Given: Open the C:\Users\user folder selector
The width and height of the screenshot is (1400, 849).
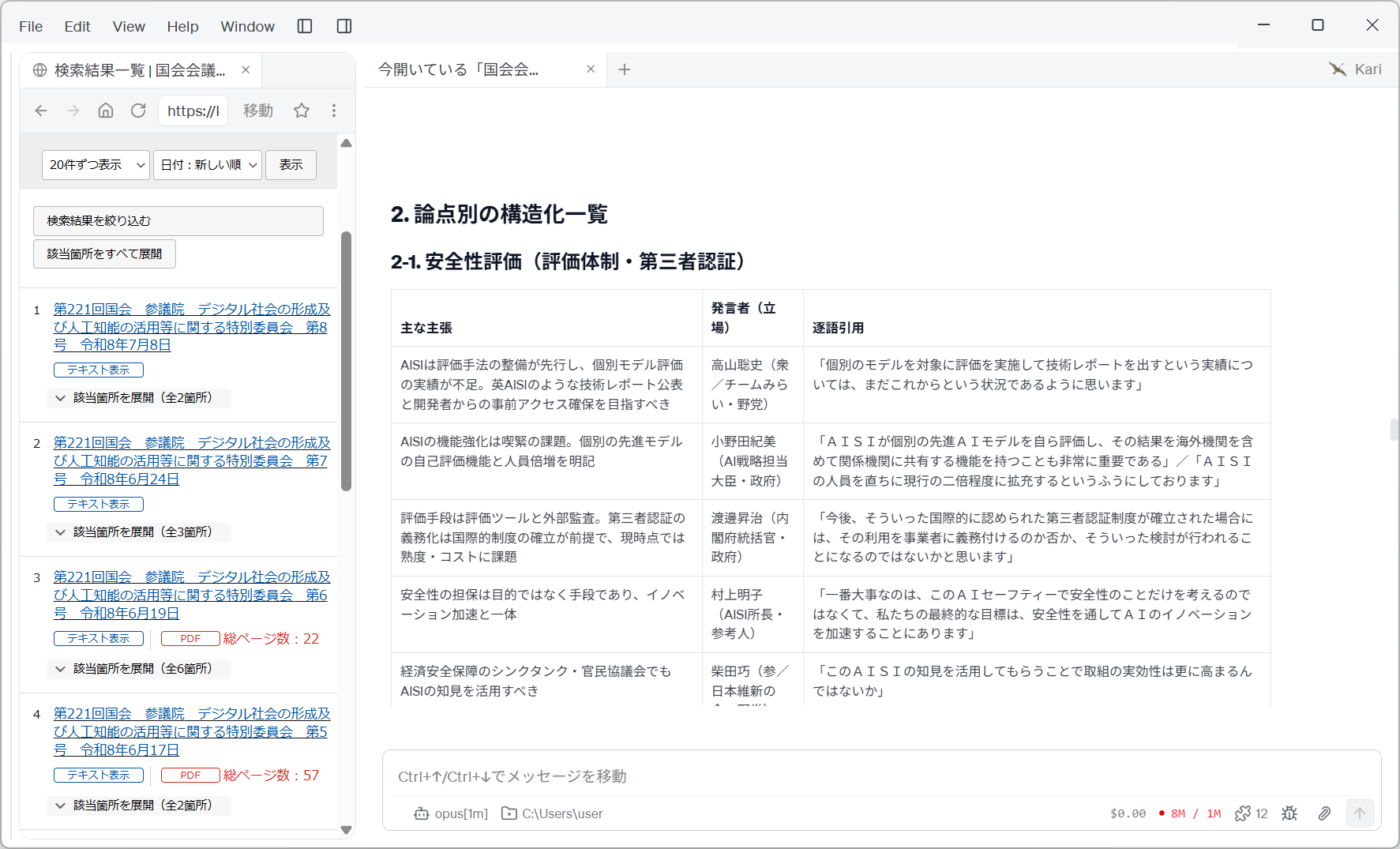Looking at the screenshot, I should pos(552,813).
